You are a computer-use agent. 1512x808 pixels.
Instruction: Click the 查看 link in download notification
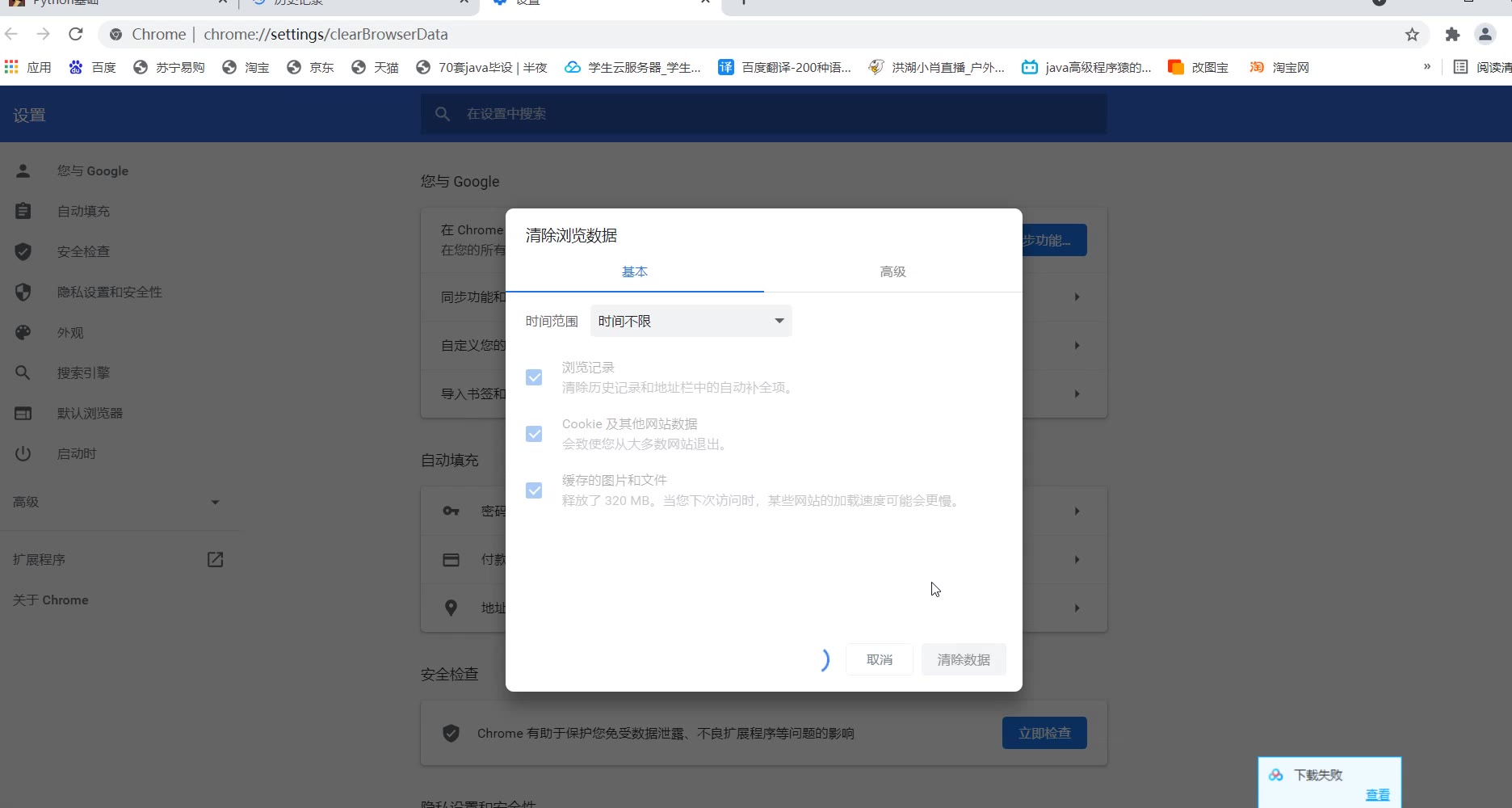(1377, 795)
